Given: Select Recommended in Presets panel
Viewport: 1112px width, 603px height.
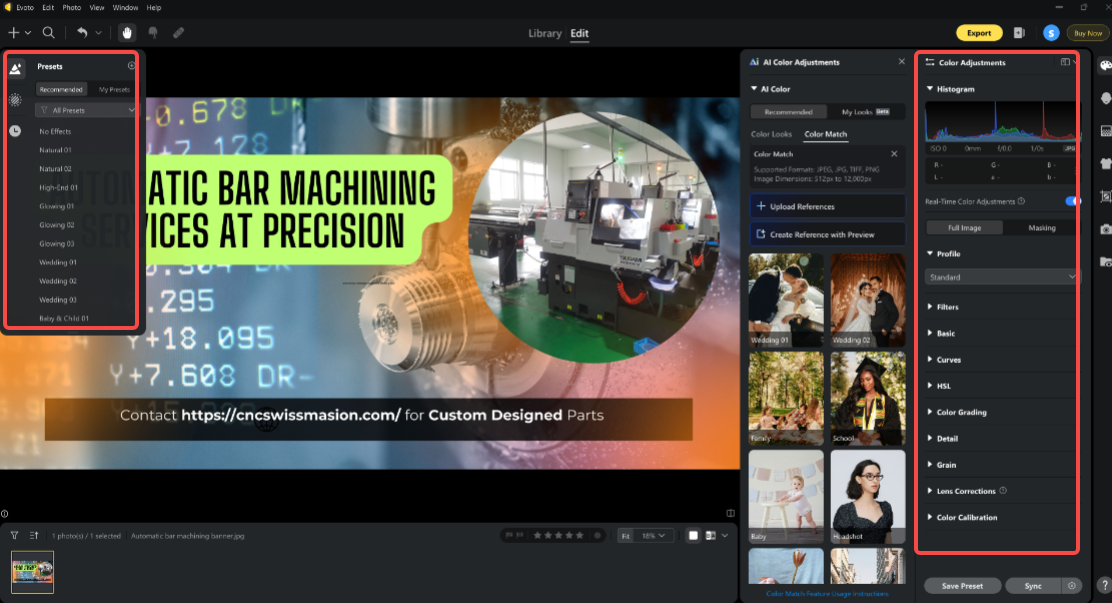Looking at the screenshot, I should [61, 89].
